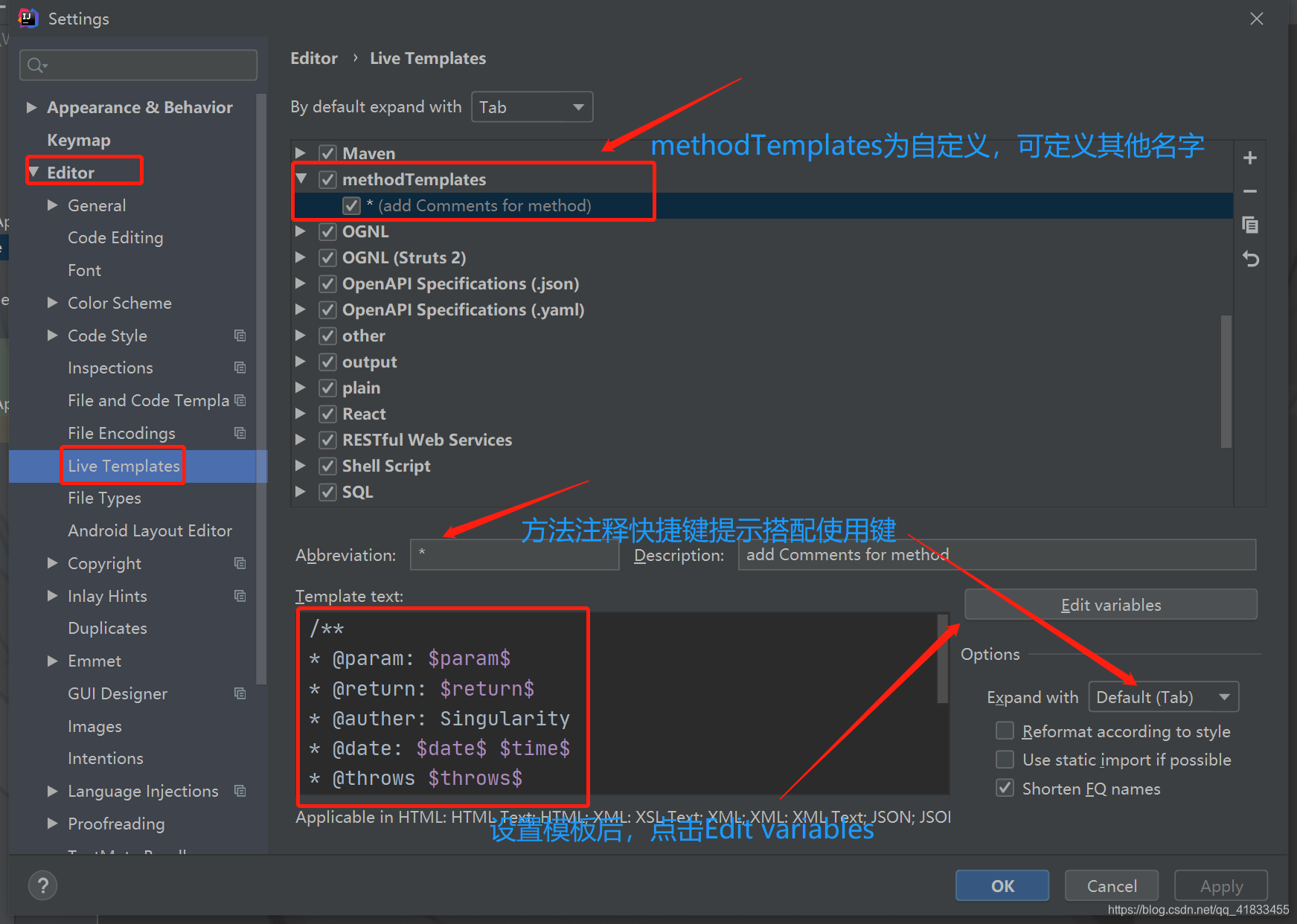Expand the General subsection
This screenshot has width=1297, height=924.
[x=52, y=205]
